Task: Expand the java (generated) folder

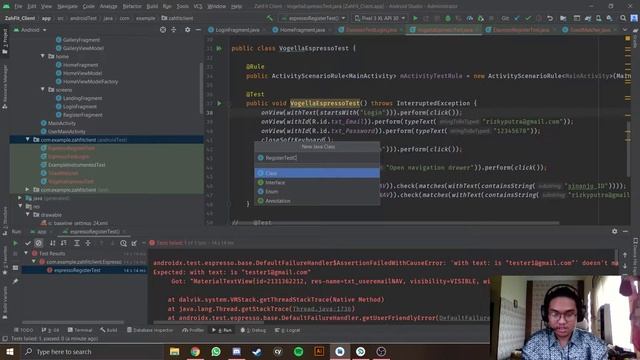Action: tap(20, 198)
